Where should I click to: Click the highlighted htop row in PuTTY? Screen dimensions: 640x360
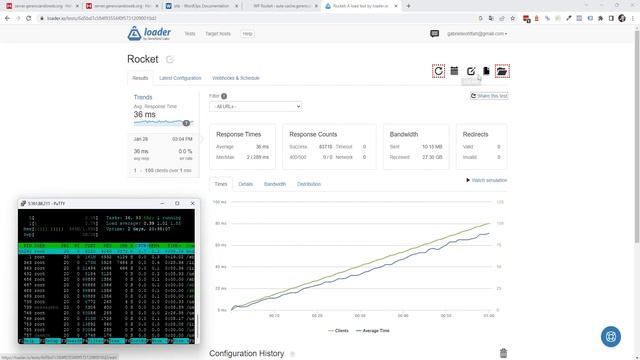click(106, 251)
